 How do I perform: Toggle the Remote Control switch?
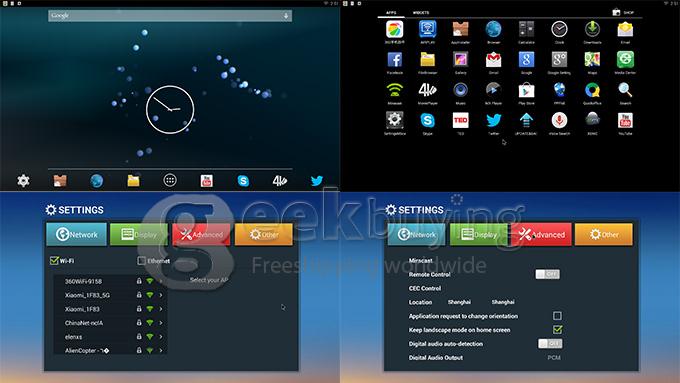click(x=547, y=274)
